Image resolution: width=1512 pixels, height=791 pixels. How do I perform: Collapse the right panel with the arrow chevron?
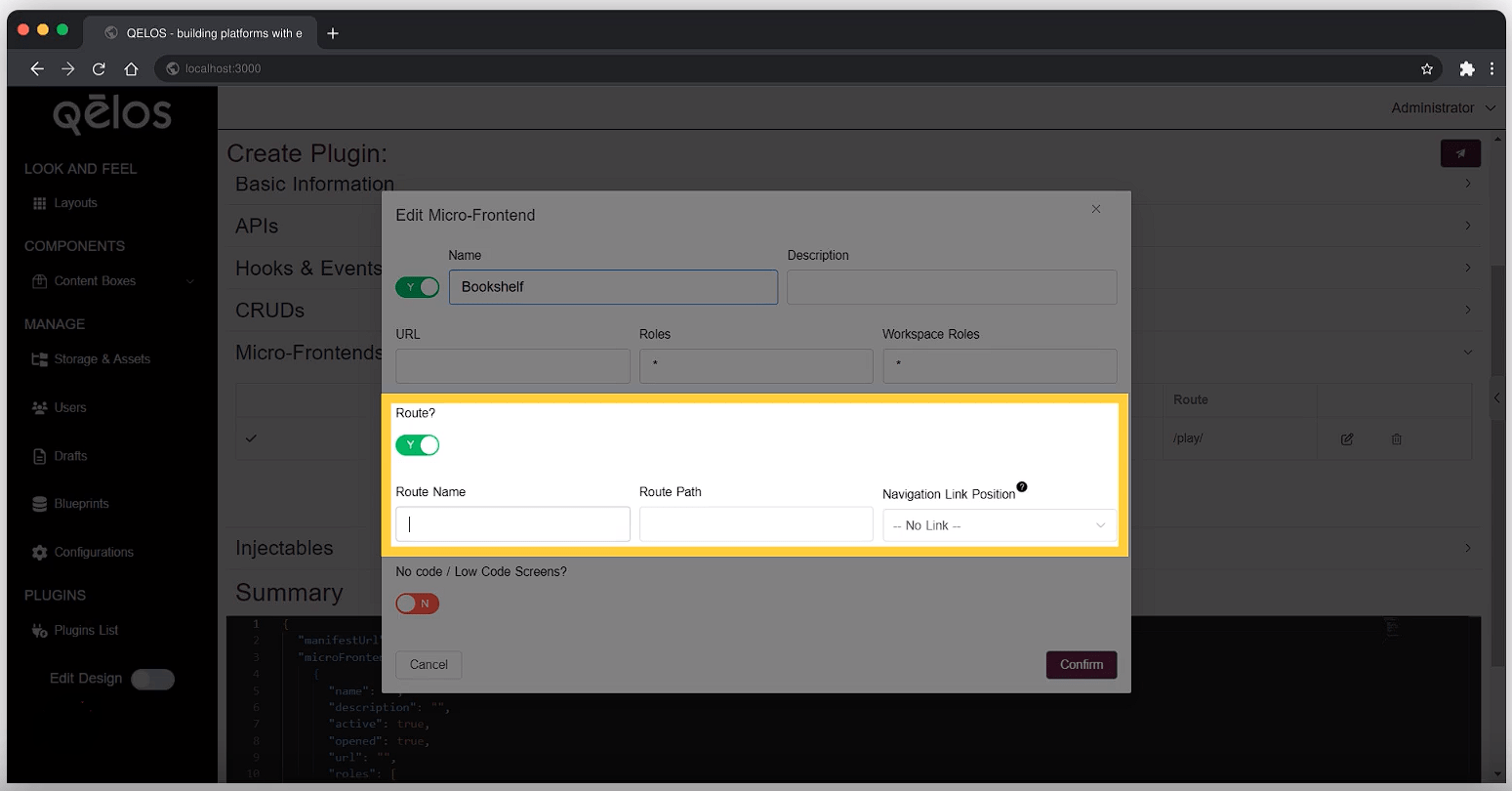click(x=1496, y=397)
